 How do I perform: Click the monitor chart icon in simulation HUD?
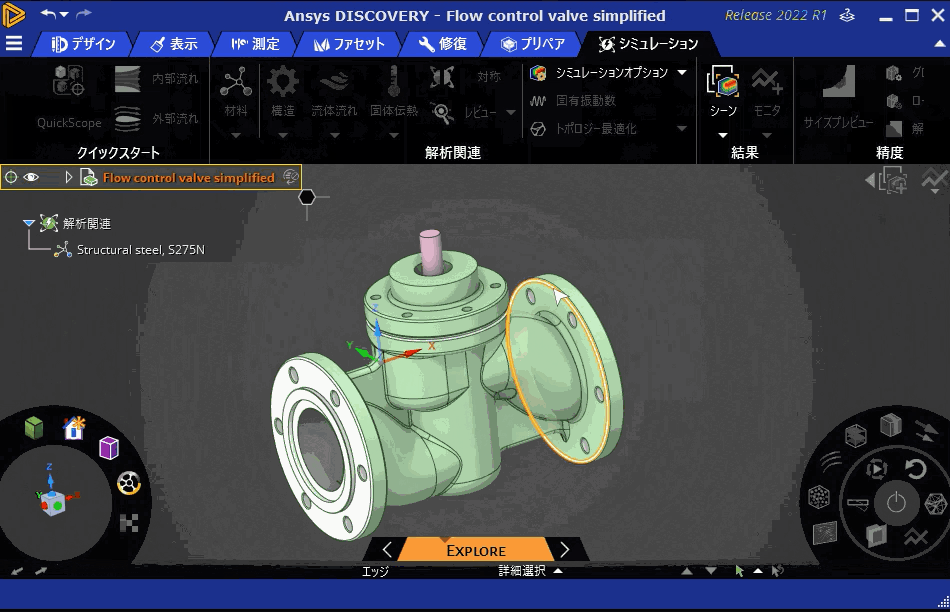(x=915, y=537)
